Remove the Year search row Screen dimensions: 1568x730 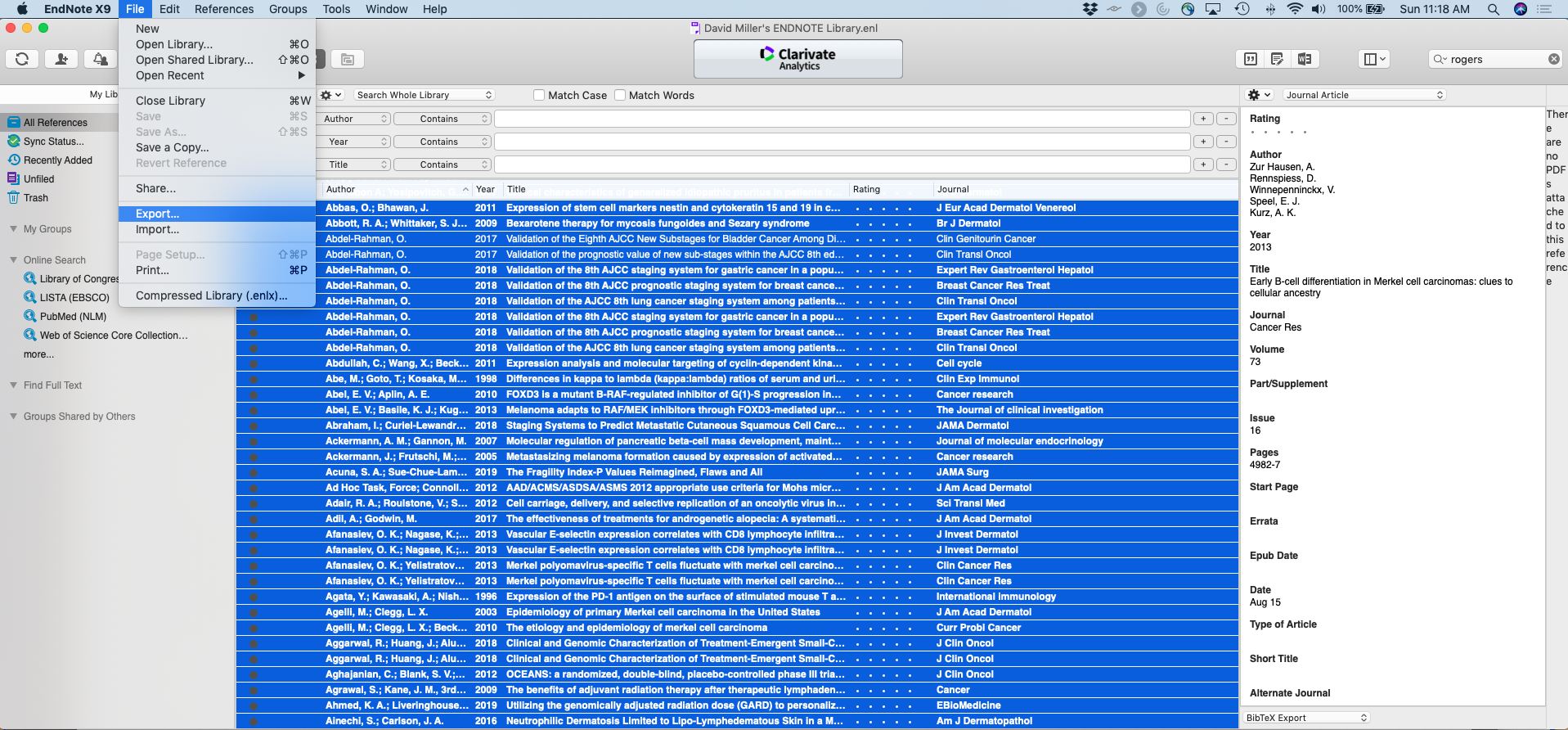point(1226,142)
